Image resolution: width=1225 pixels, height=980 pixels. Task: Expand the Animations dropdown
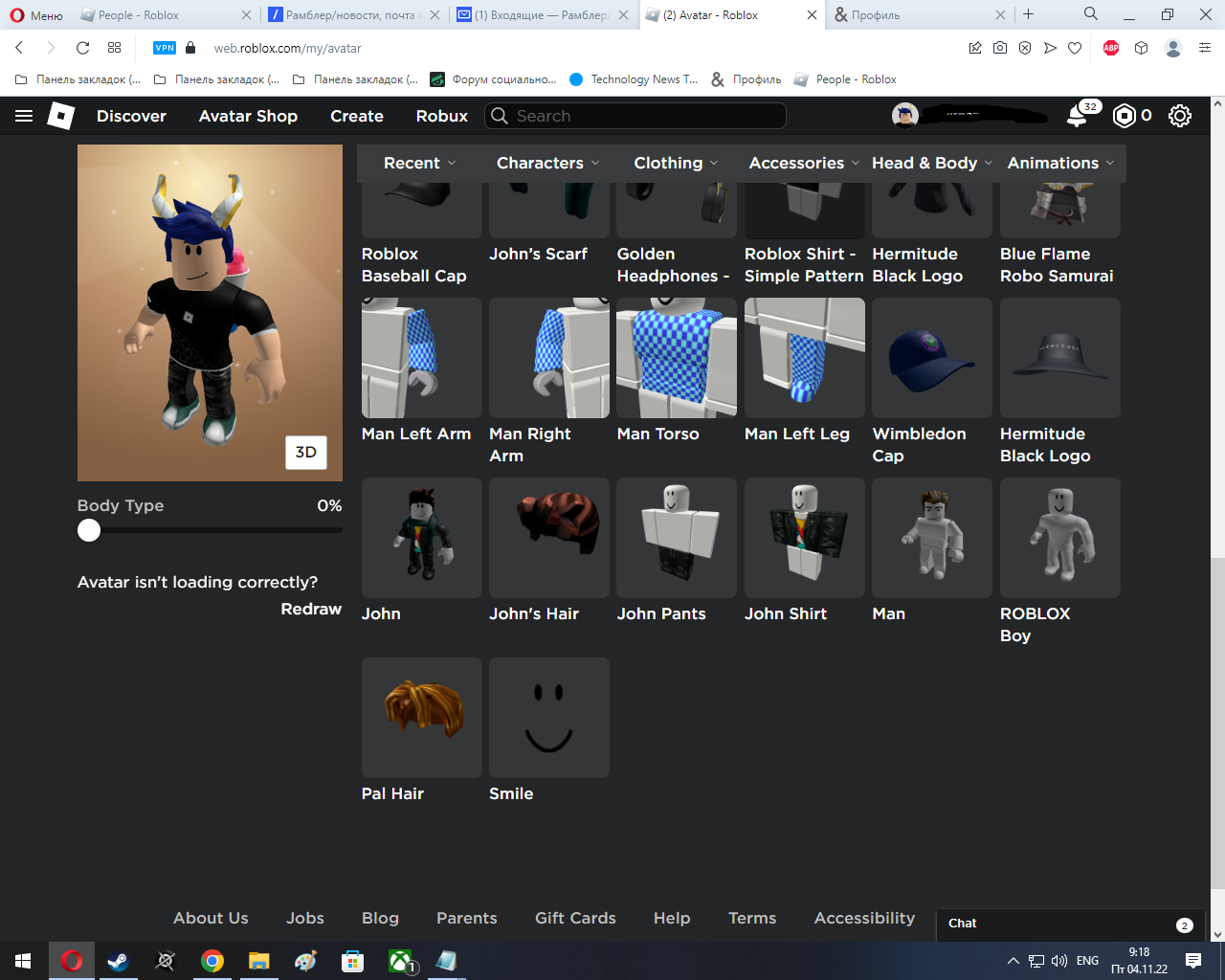tap(1060, 163)
